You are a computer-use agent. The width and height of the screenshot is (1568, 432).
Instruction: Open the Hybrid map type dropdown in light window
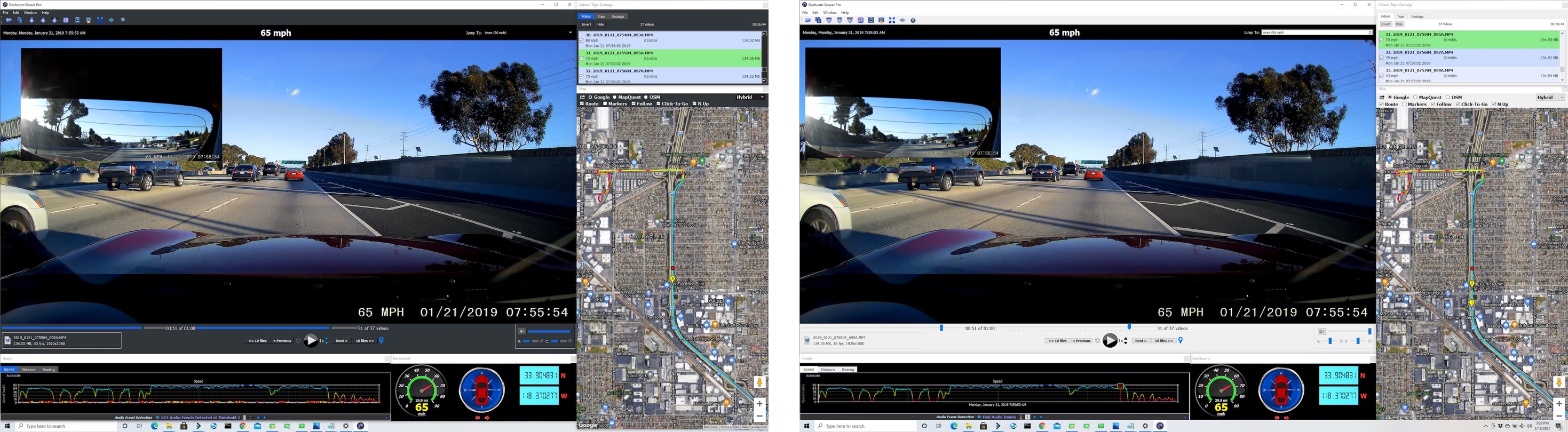pos(1550,98)
